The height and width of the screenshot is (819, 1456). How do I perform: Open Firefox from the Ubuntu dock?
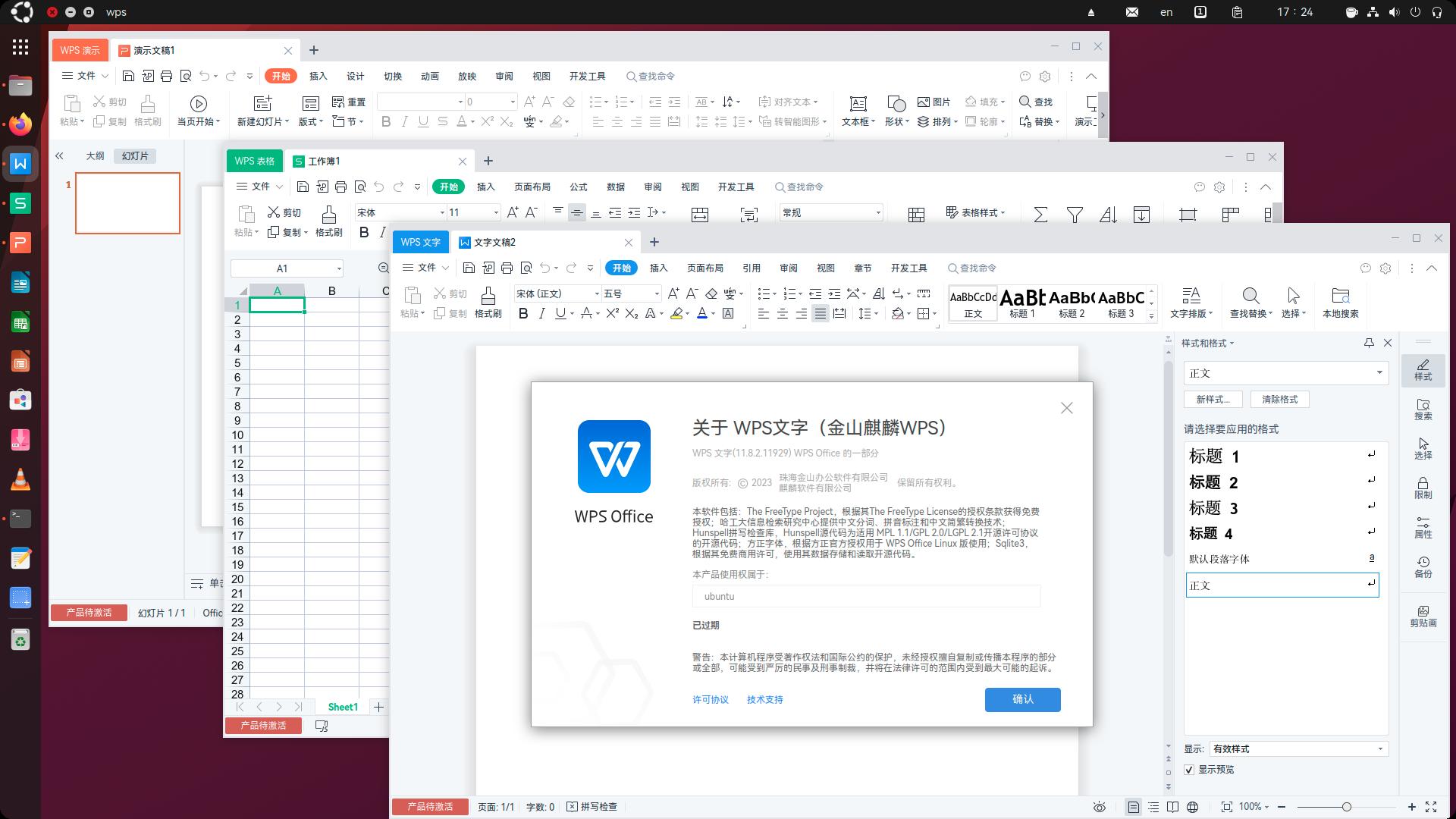(x=20, y=124)
